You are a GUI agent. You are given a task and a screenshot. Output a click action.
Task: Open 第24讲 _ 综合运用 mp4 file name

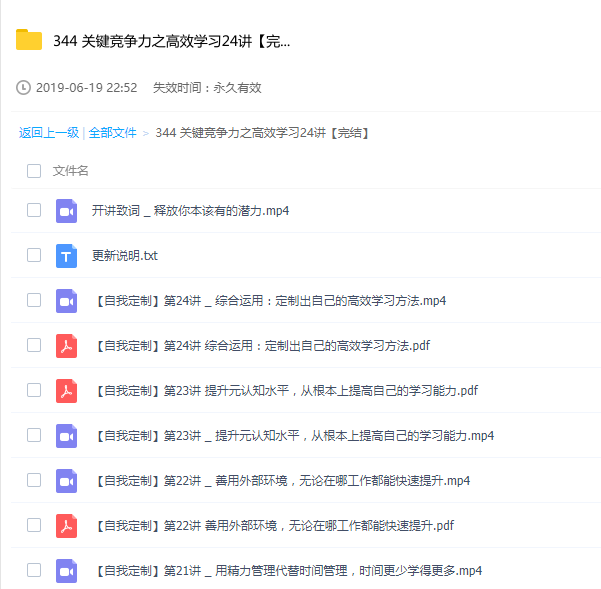[269, 301]
